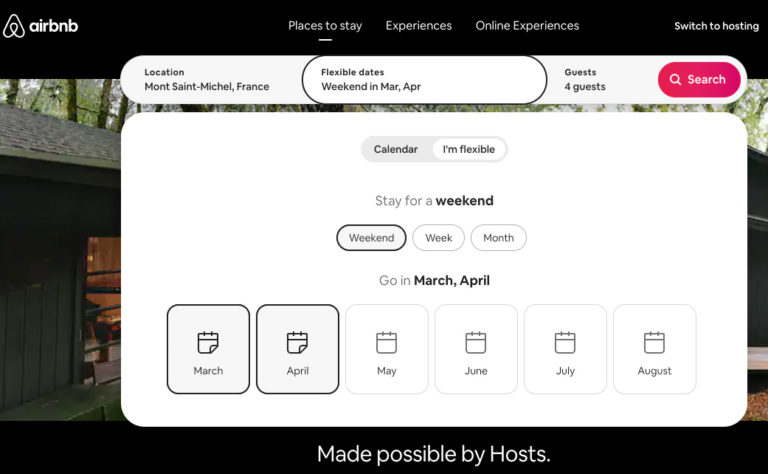
Task: Click the April calendar icon
Action: (x=297, y=342)
